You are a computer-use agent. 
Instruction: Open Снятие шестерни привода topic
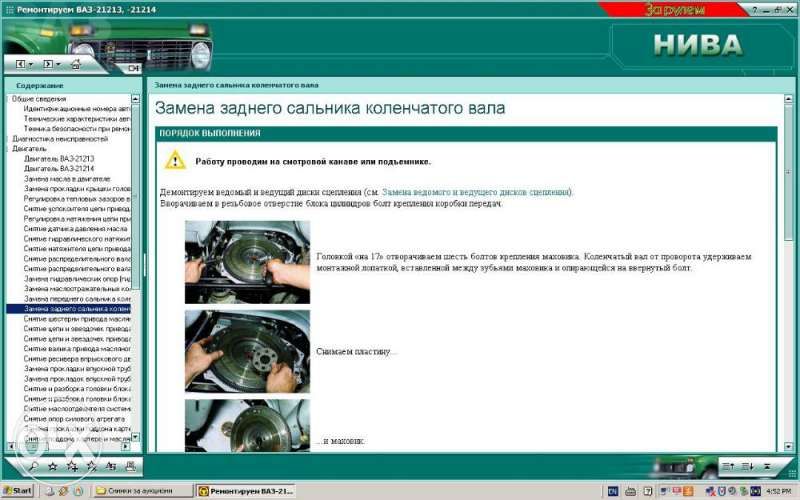tap(77, 318)
